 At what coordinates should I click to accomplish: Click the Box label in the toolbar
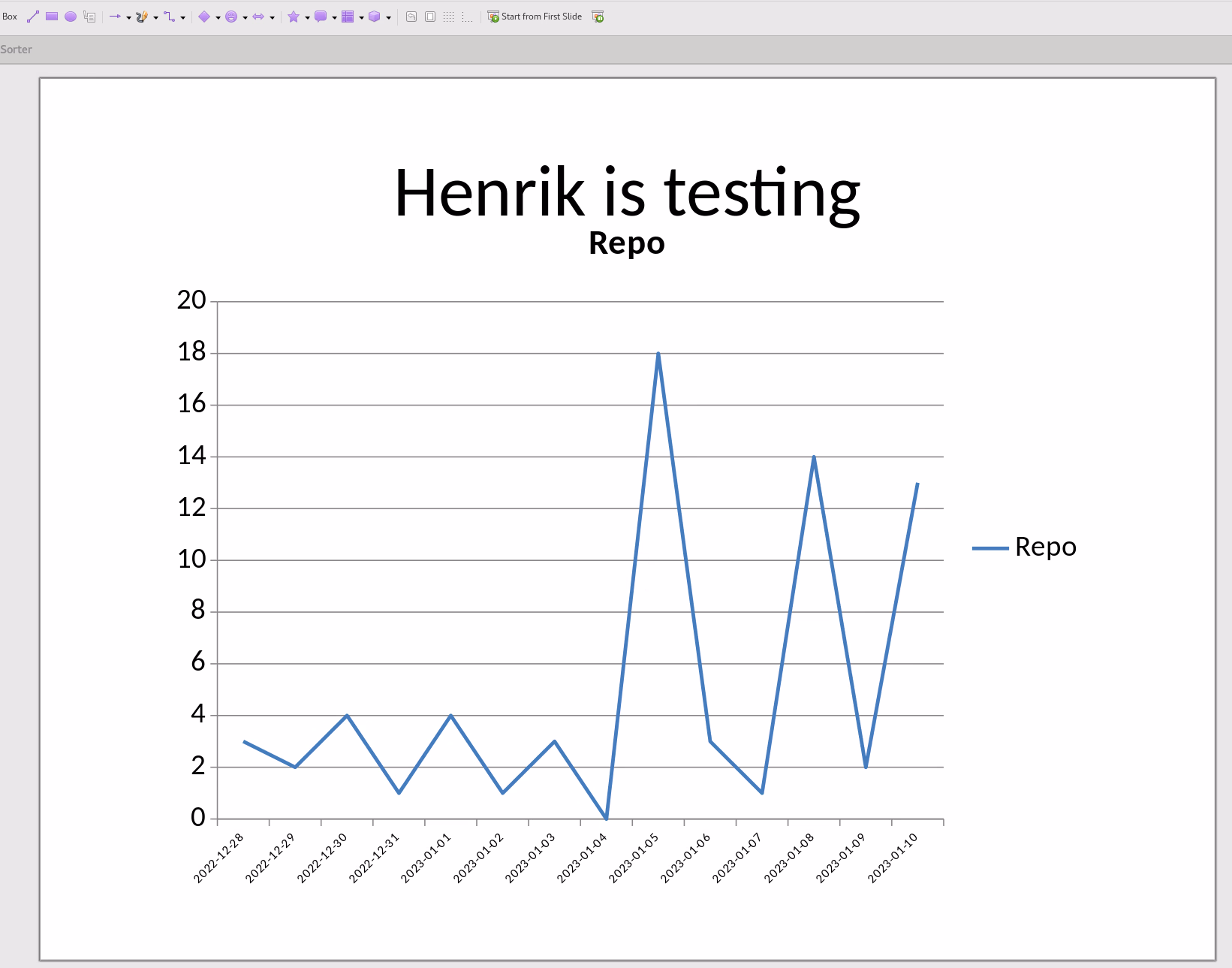(x=10, y=16)
